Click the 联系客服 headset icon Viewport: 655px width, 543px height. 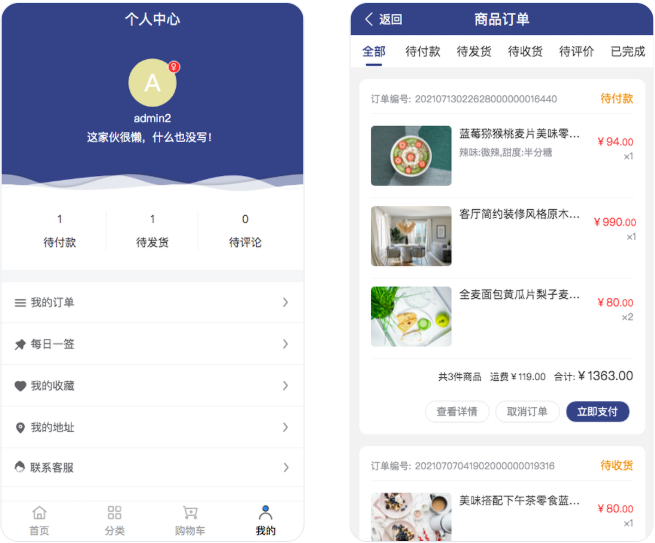coord(20,467)
